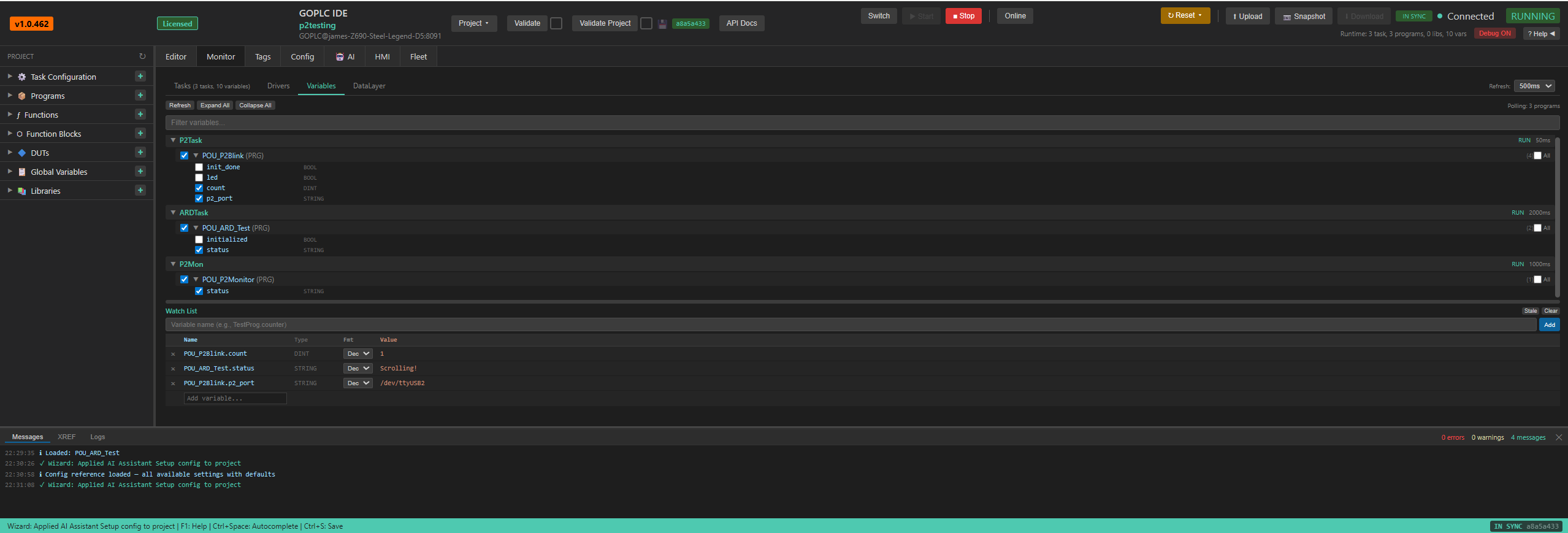Collapse the P2Mon group
Screen dimensions: 1568x533
point(173,264)
